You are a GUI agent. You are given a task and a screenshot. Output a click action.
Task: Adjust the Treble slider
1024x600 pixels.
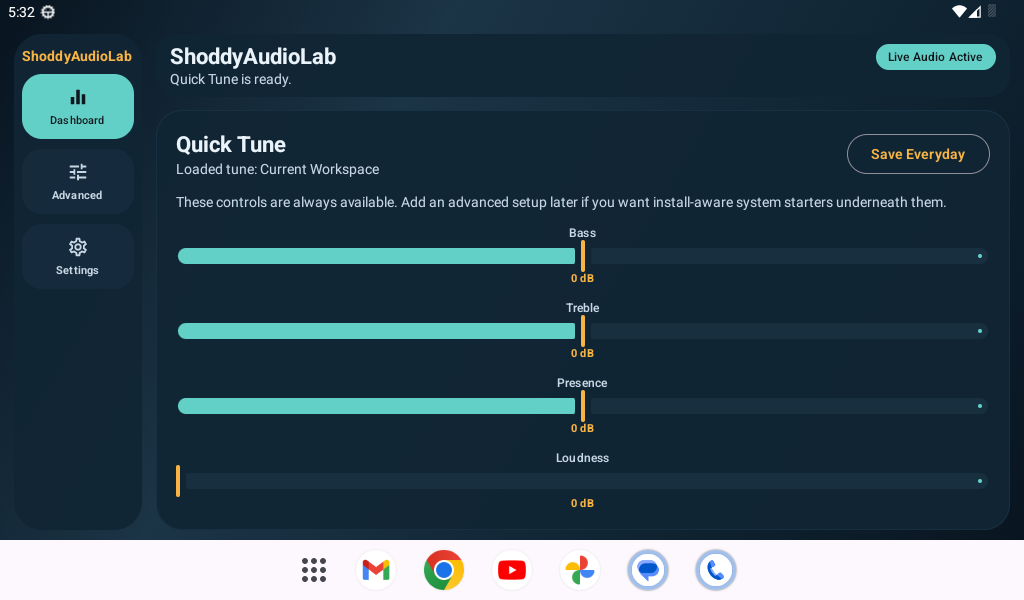tap(582, 331)
